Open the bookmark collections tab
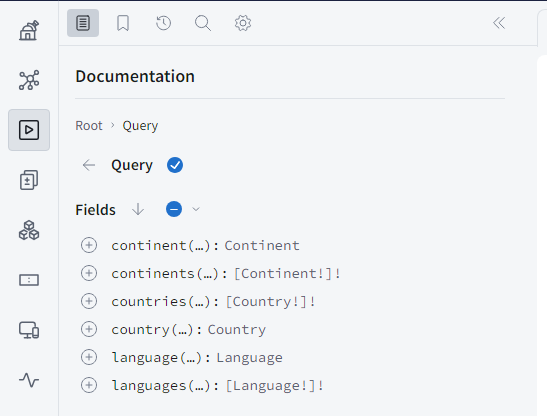 [x=123, y=23]
